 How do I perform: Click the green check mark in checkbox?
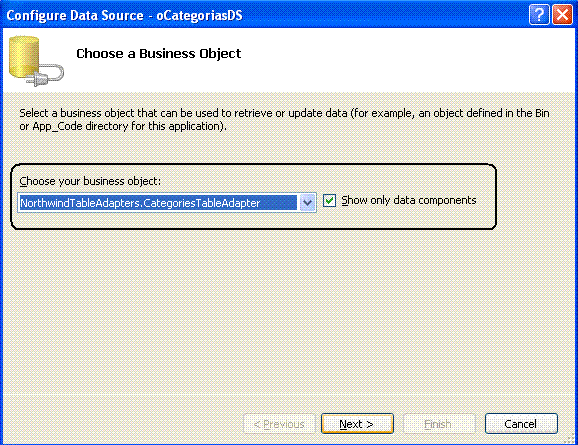point(330,201)
